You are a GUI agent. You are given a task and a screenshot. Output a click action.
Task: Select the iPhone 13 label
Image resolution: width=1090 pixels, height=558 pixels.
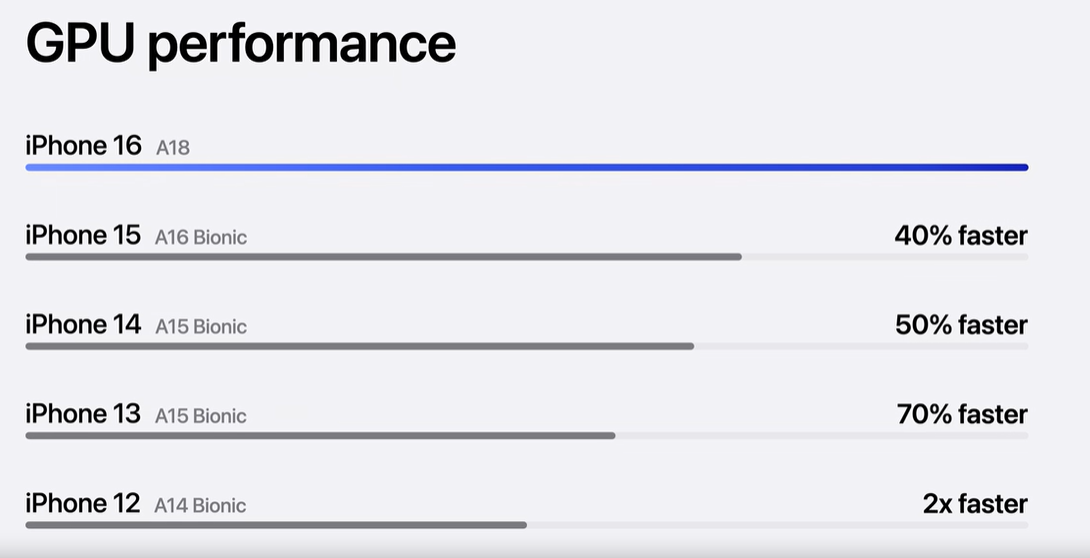tap(83, 413)
